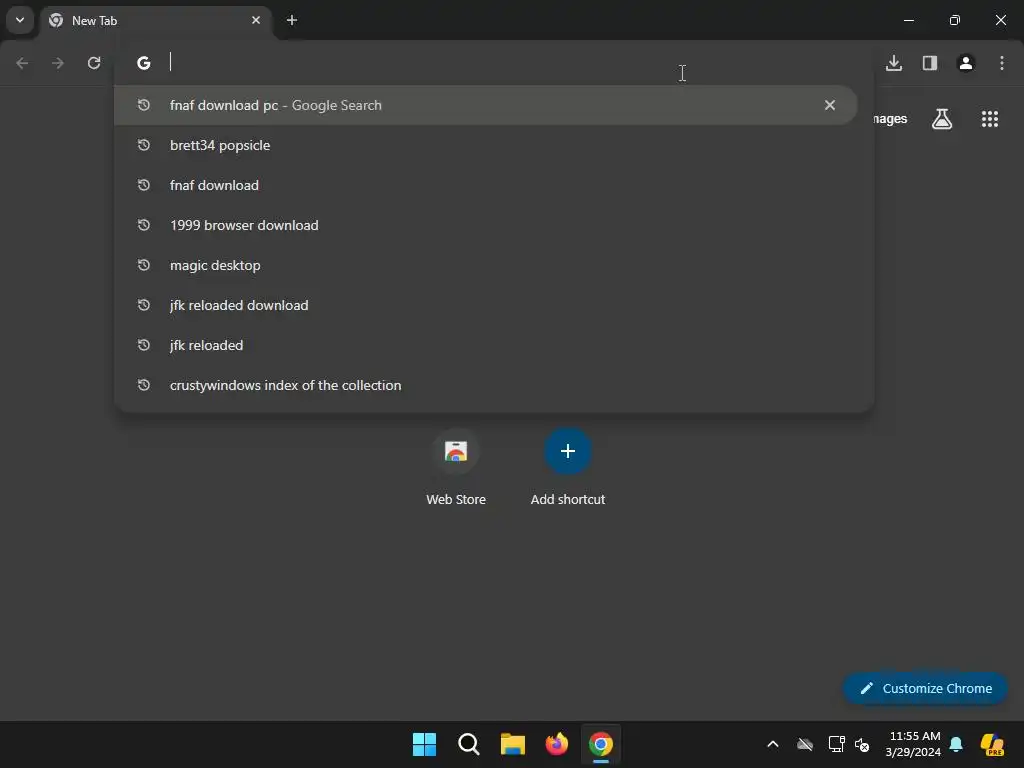The height and width of the screenshot is (768, 1024).
Task: Show hidden system tray icons
Action: (x=773, y=744)
